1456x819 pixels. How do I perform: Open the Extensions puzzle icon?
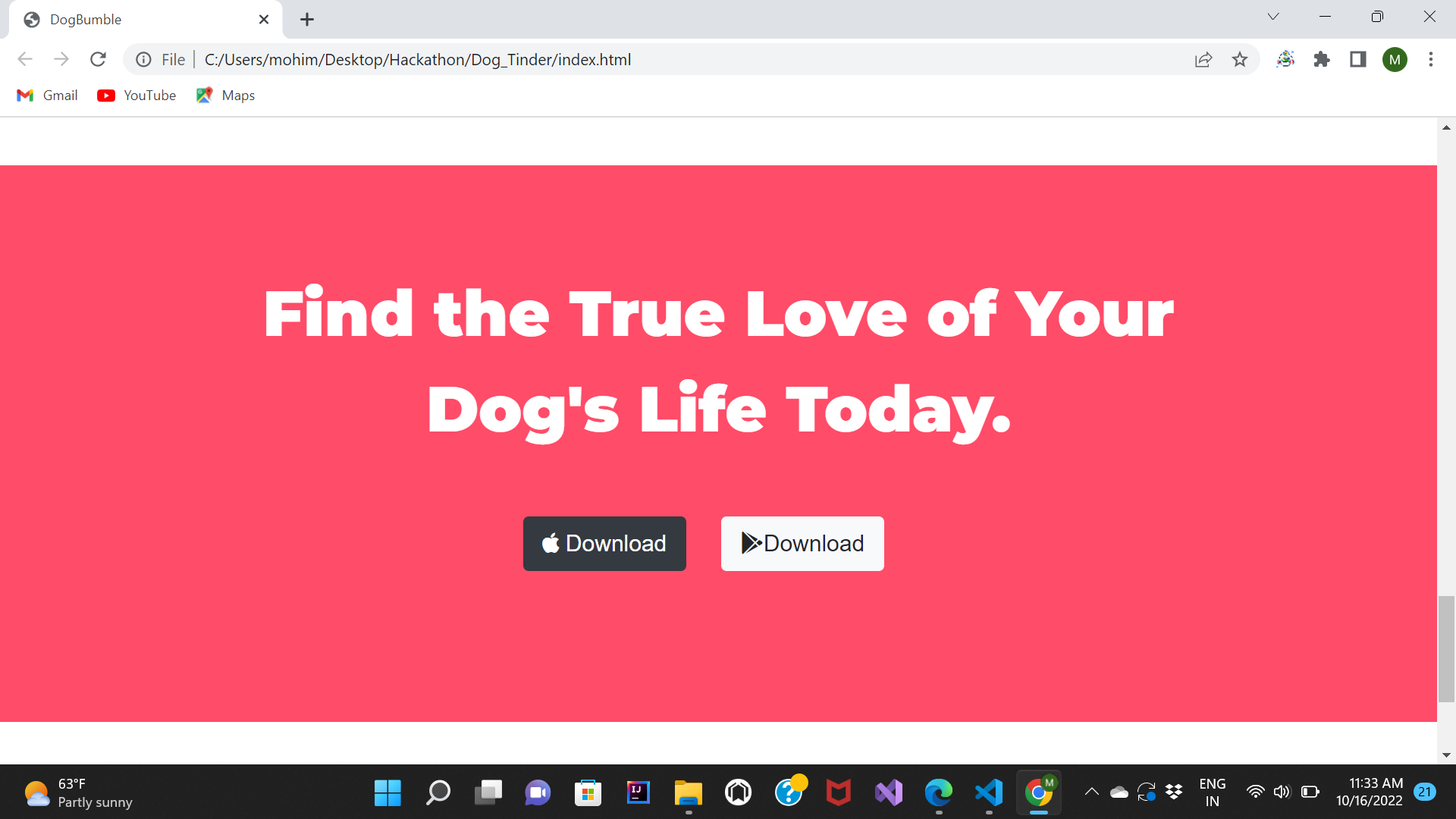point(1322,59)
